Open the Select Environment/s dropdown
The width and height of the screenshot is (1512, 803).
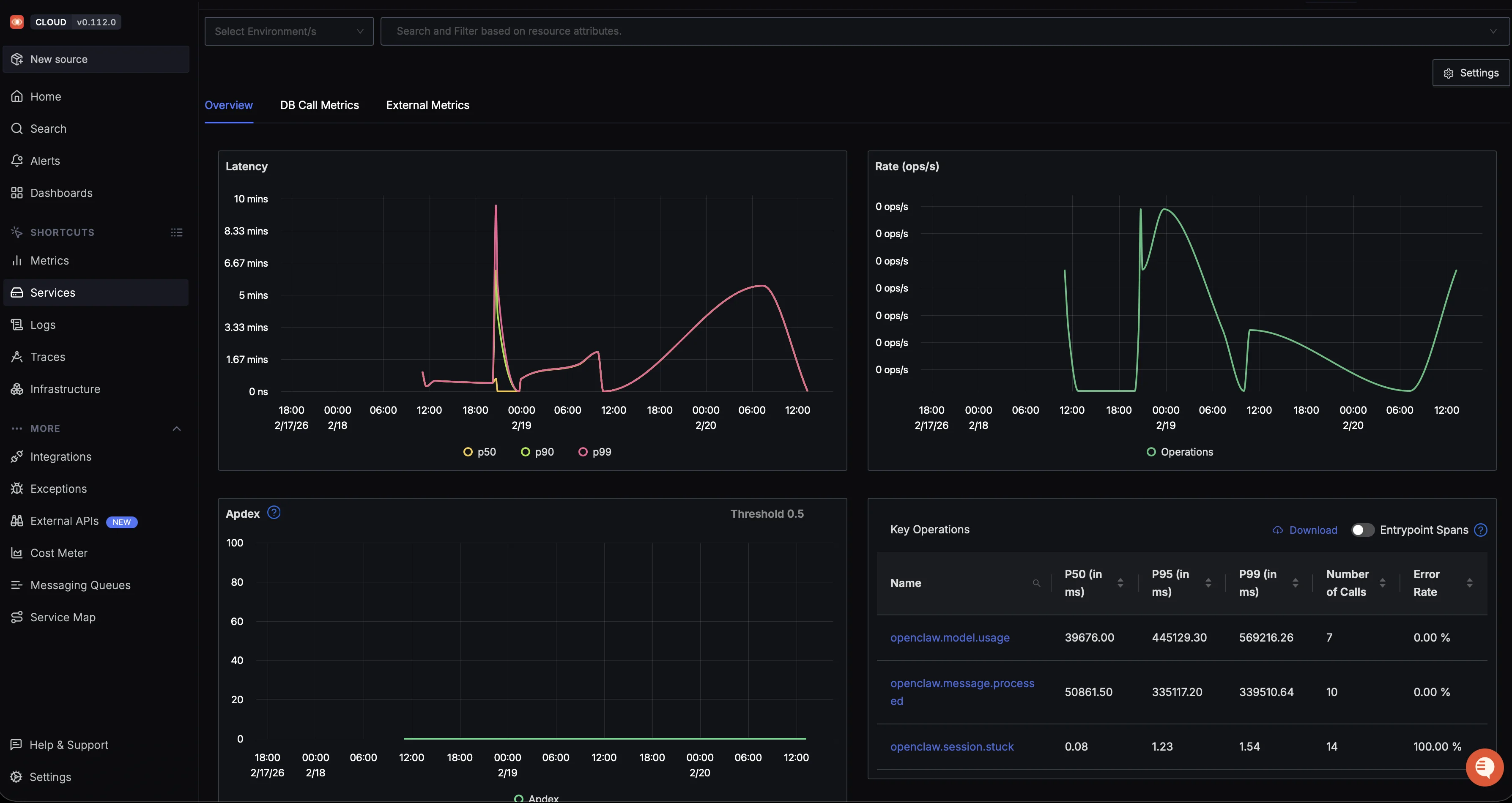288,30
